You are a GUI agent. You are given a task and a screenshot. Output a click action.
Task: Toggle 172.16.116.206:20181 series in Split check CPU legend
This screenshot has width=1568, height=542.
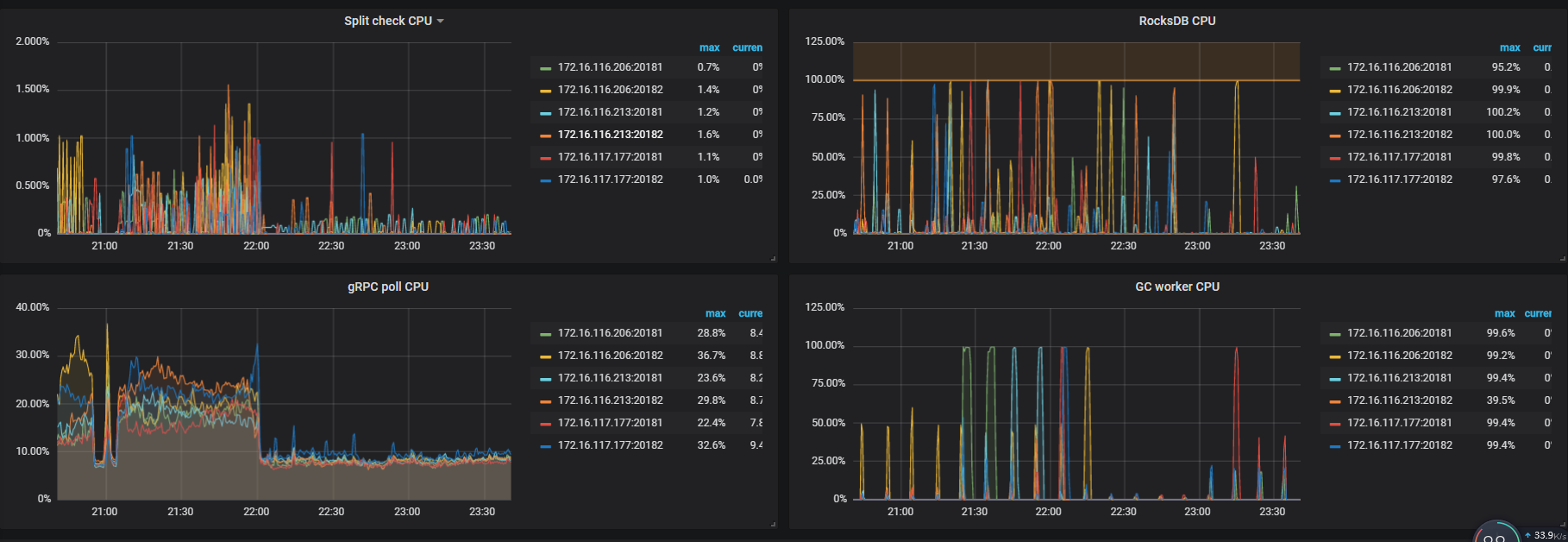pyautogui.click(x=610, y=67)
